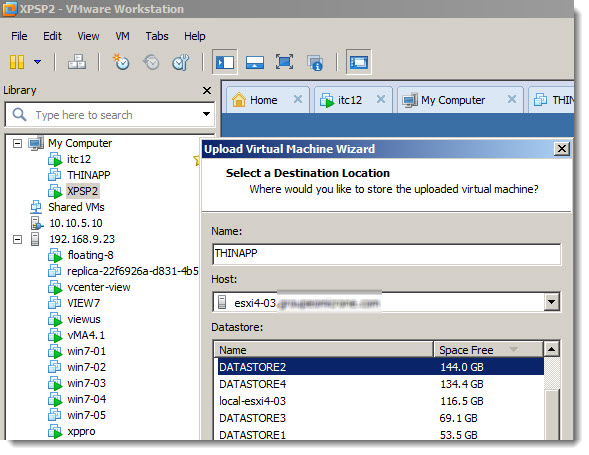Select the VIEW7 virtual machine
The width and height of the screenshot is (589, 455).
point(83,303)
